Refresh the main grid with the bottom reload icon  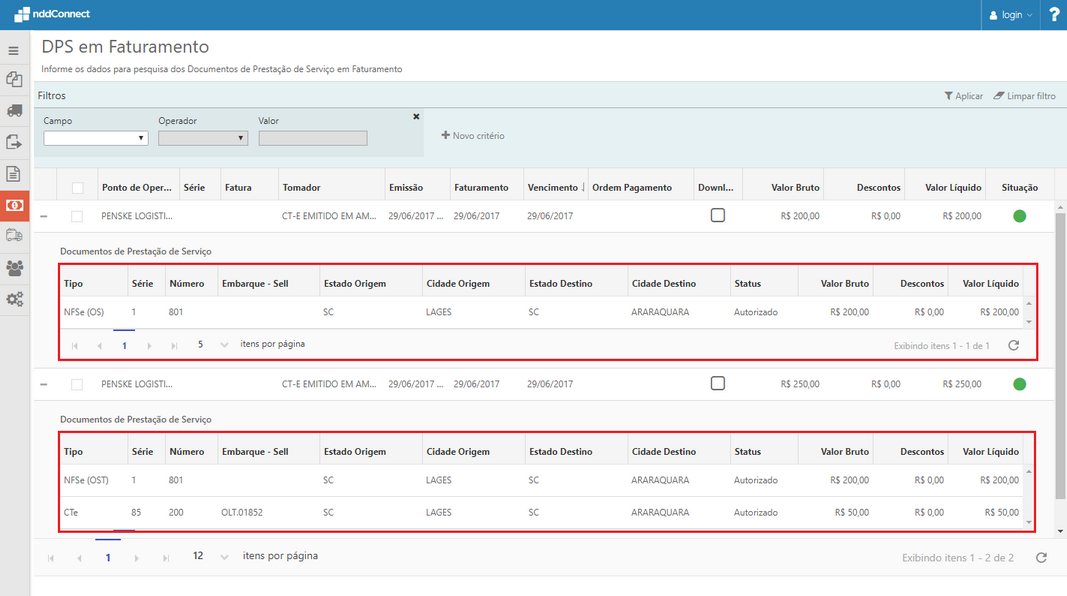(1041, 558)
